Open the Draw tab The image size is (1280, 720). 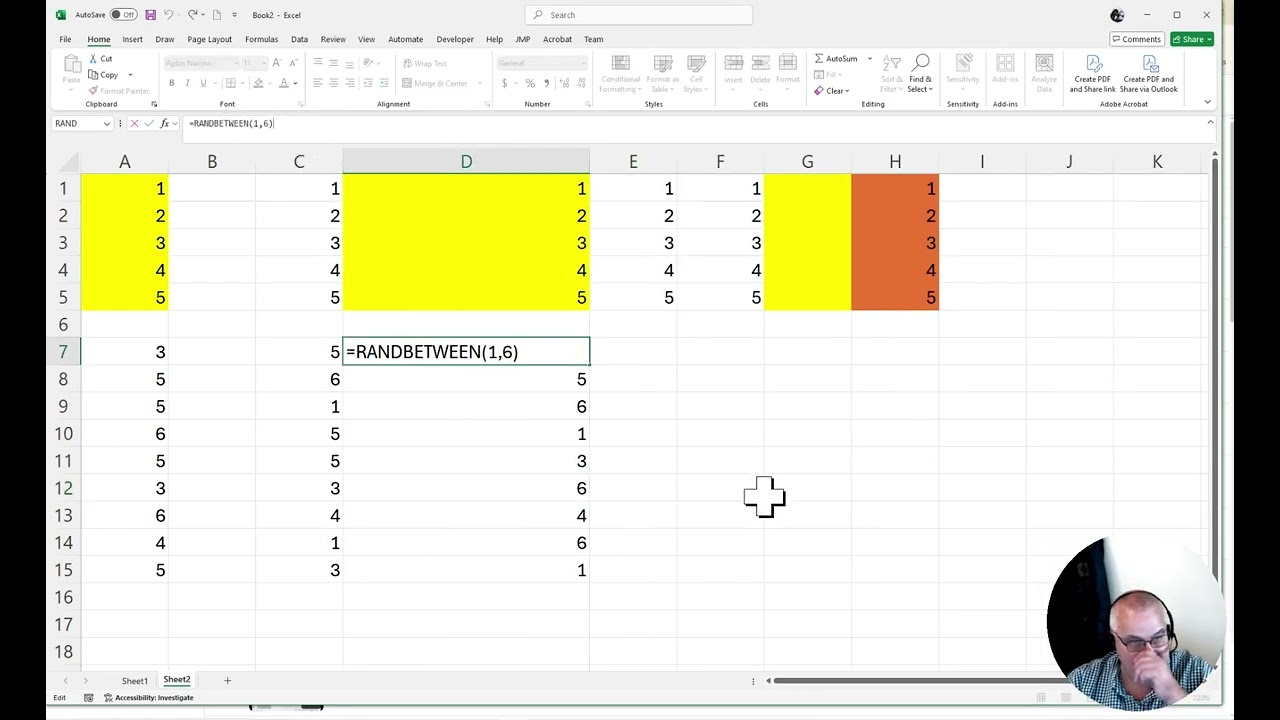click(164, 39)
